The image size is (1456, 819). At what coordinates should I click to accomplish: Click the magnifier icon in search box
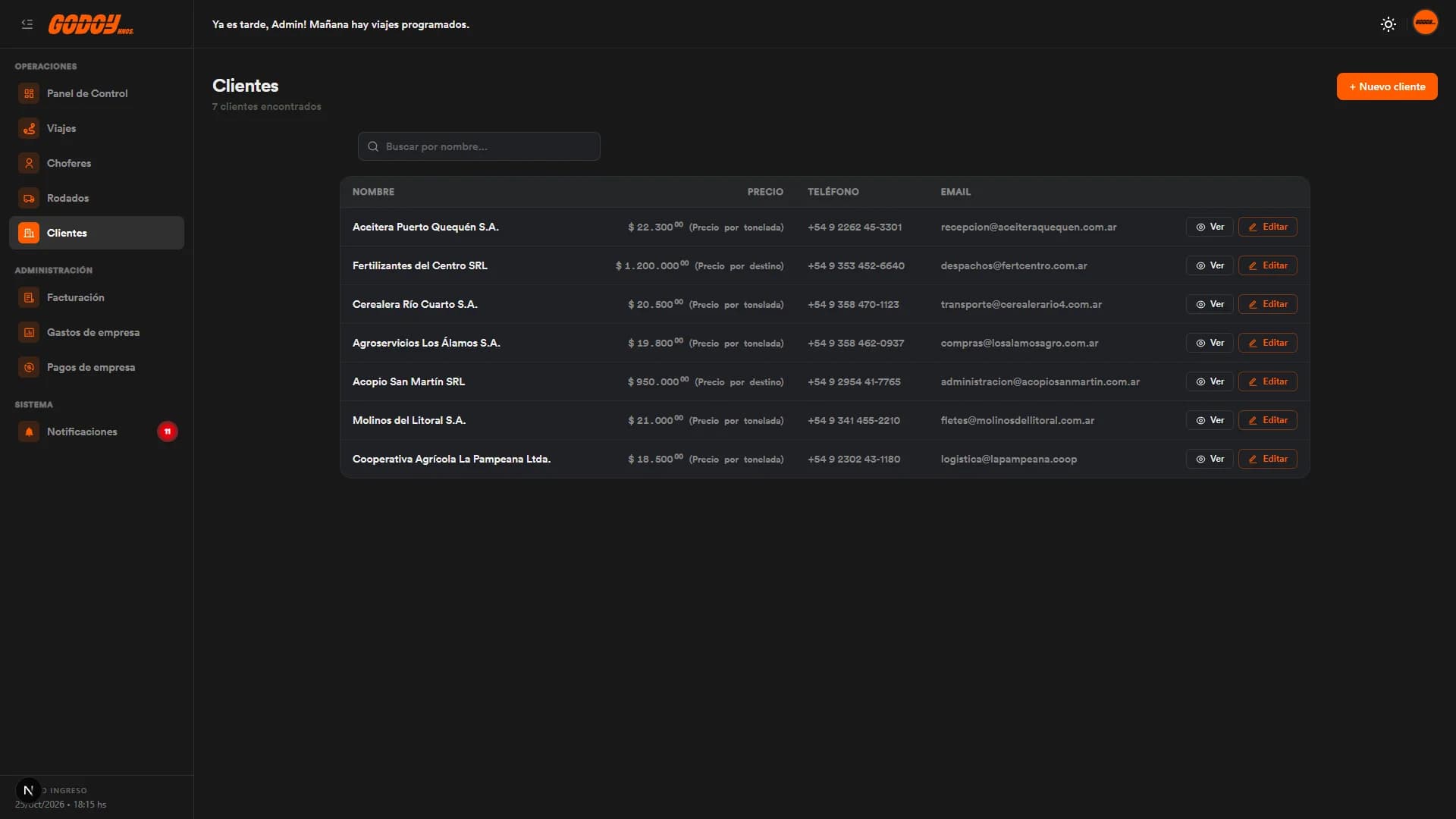[x=373, y=146]
